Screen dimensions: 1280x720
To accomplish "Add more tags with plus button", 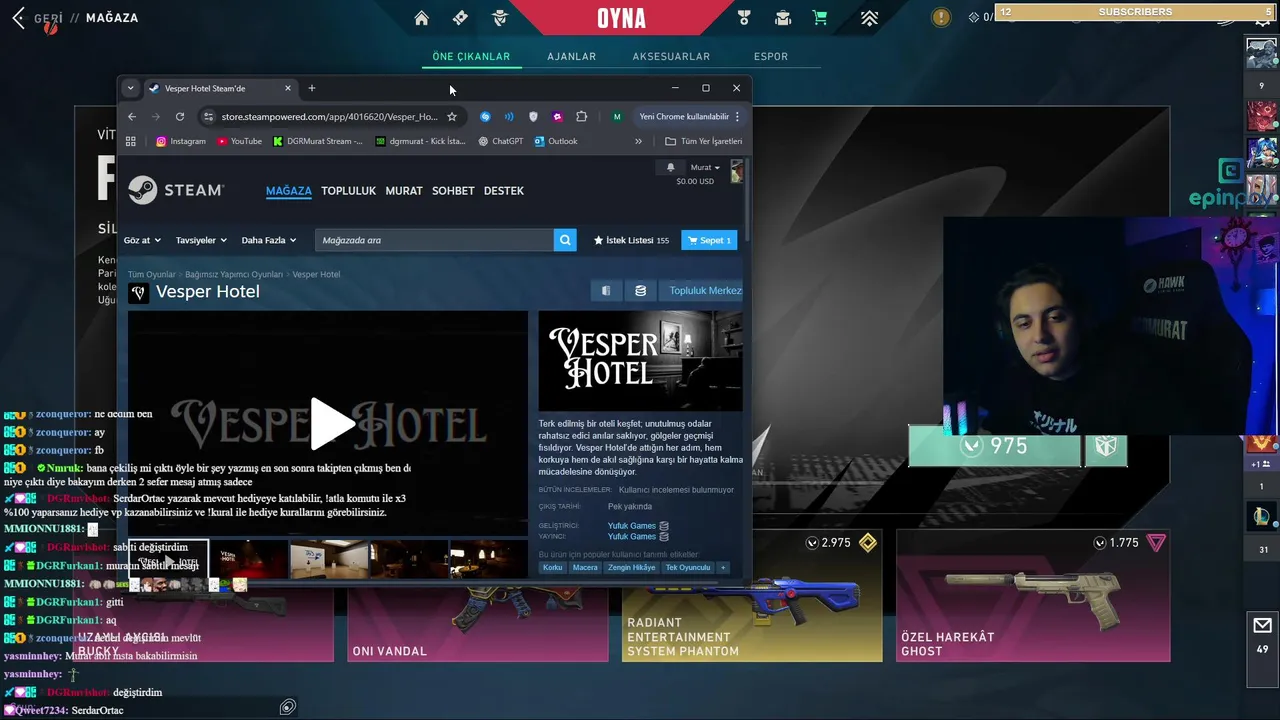I will [723, 568].
